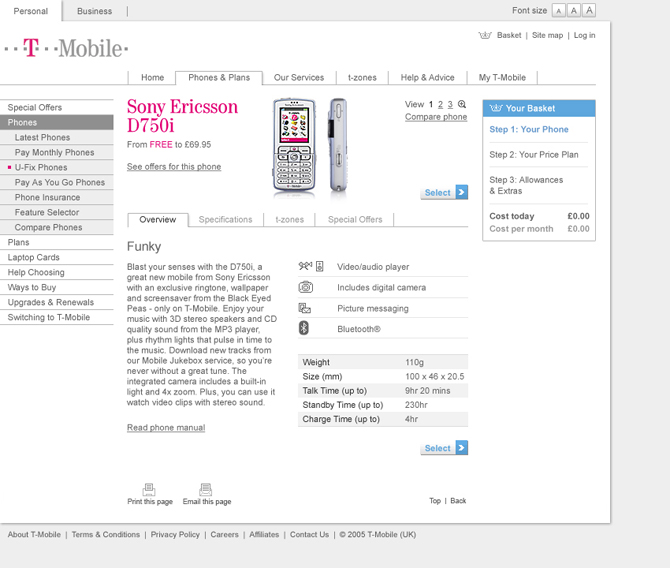This screenshot has height=568, width=670.
Task: Select Pay Monthly Phones in sidebar
Action: [54, 153]
